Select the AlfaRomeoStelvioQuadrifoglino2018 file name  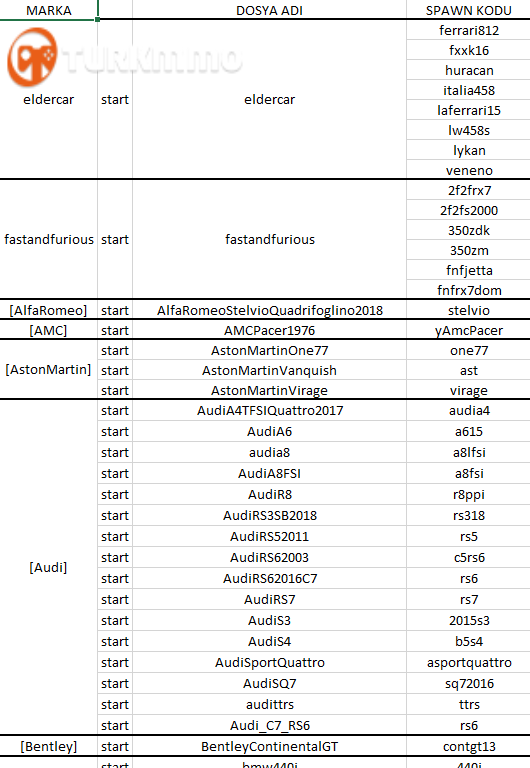[269, 310]
